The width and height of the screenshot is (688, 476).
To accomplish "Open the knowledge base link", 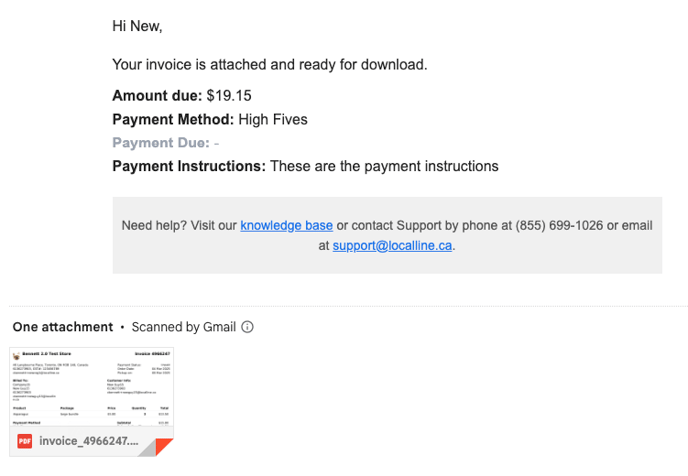I will (287, 225).
